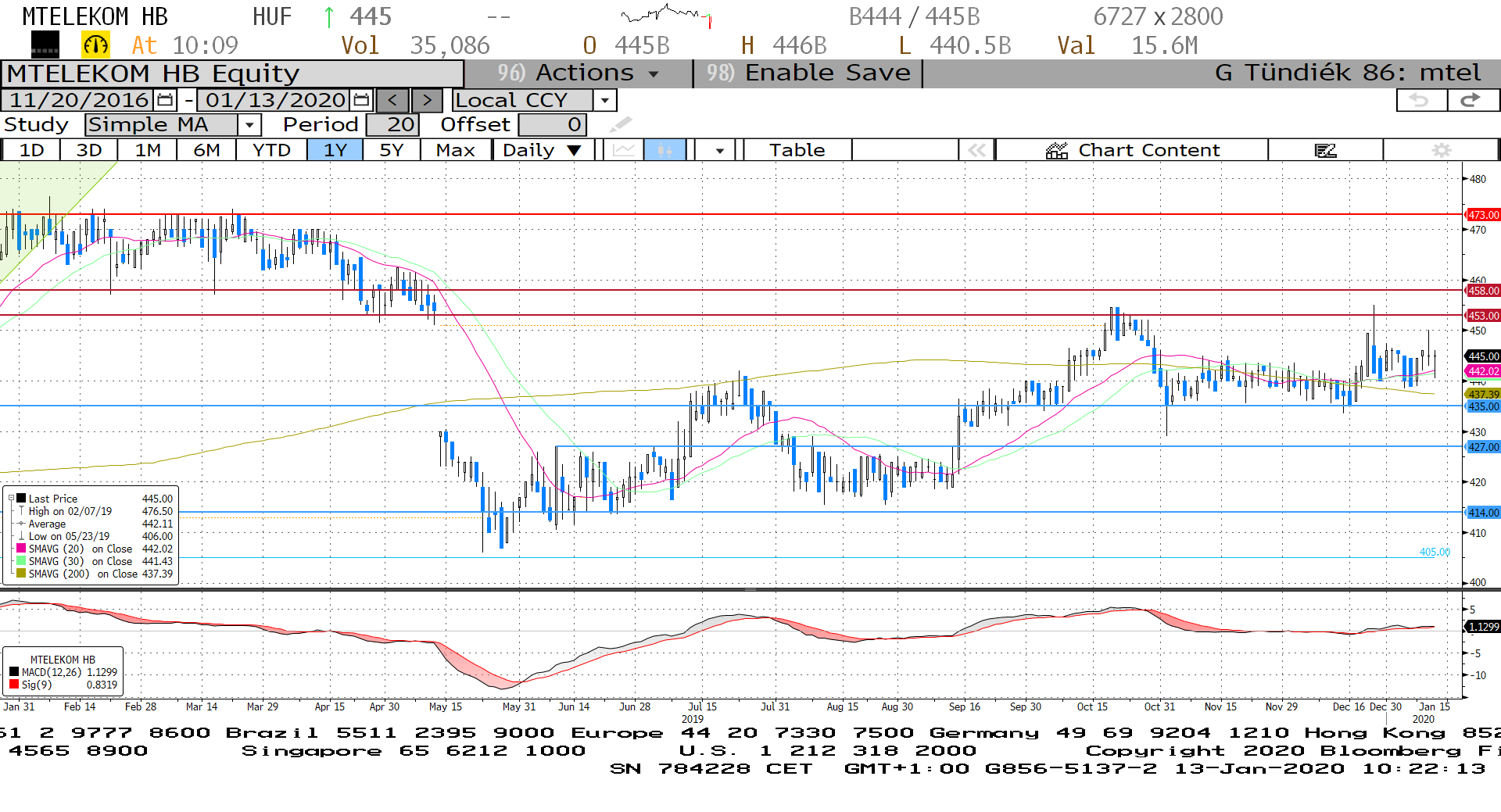Click the 453.00 red level label

coord(1483,316)
